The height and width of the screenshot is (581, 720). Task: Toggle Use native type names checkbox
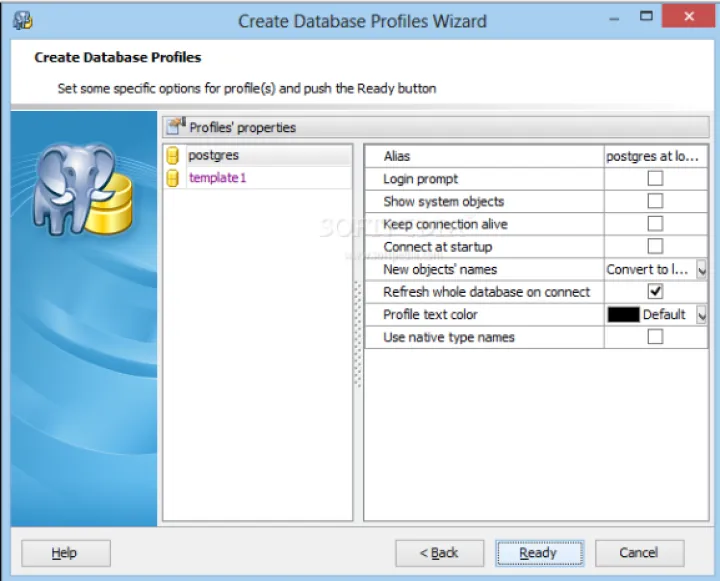coord(655,338)
